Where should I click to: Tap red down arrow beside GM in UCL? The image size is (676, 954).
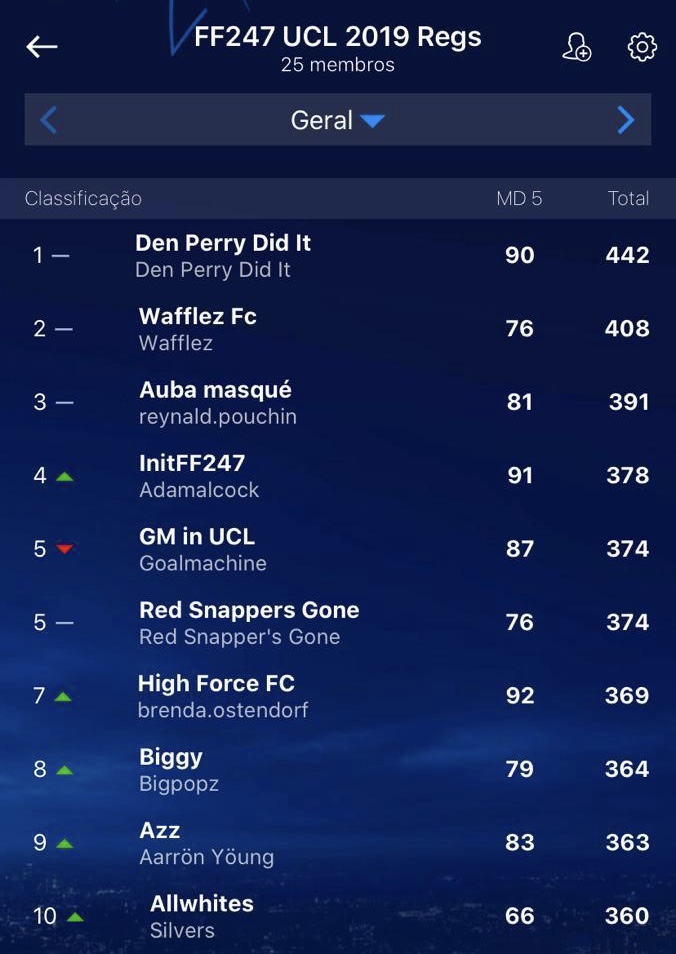pyautogui.click(x=64, y=549)
